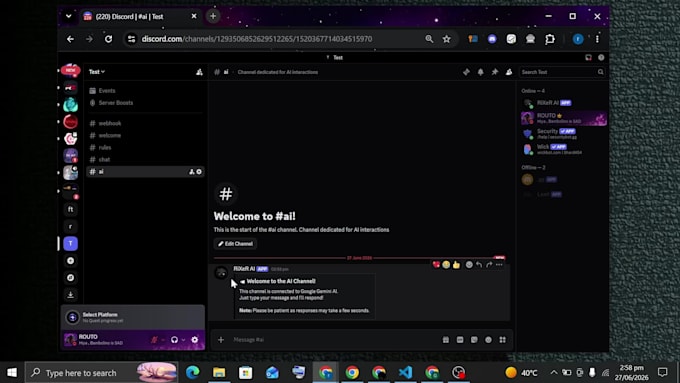Expand headphones output options arrow
Screen dimensions: 680x383
(x=183, y=340)
